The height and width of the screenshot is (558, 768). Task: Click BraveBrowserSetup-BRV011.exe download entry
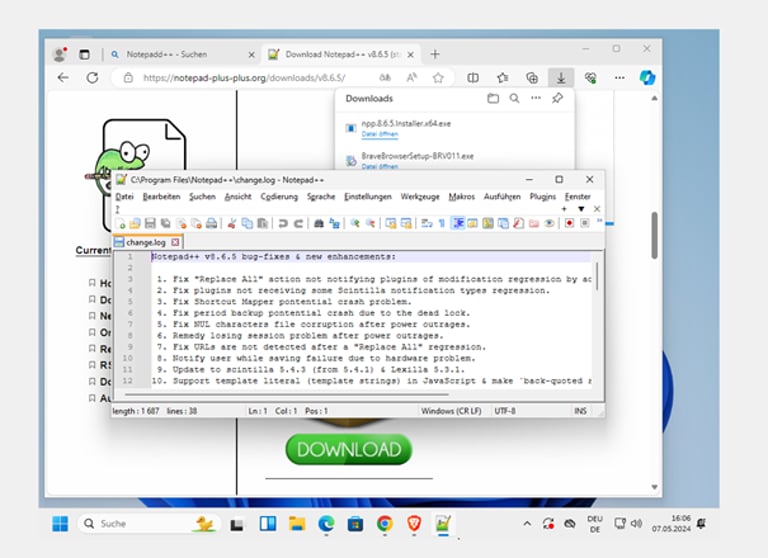click(x=417, y=156)
